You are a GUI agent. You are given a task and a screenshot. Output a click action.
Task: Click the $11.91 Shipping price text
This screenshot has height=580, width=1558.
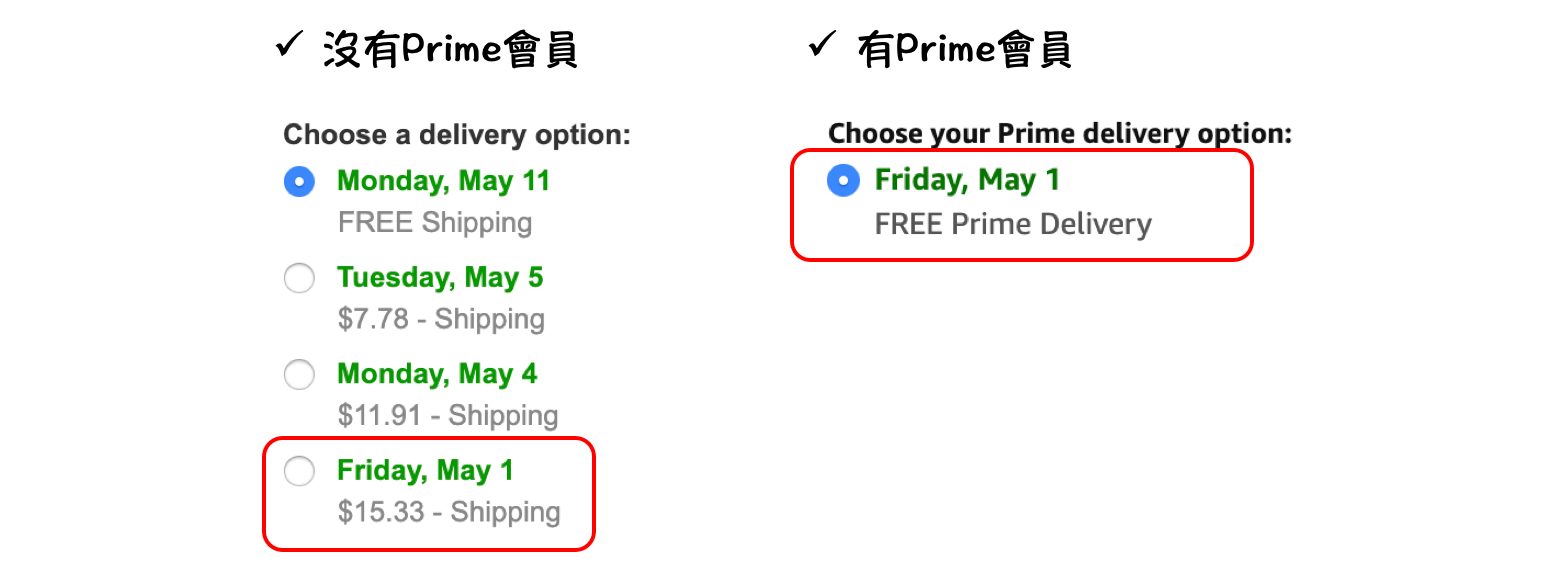[446, 415]
